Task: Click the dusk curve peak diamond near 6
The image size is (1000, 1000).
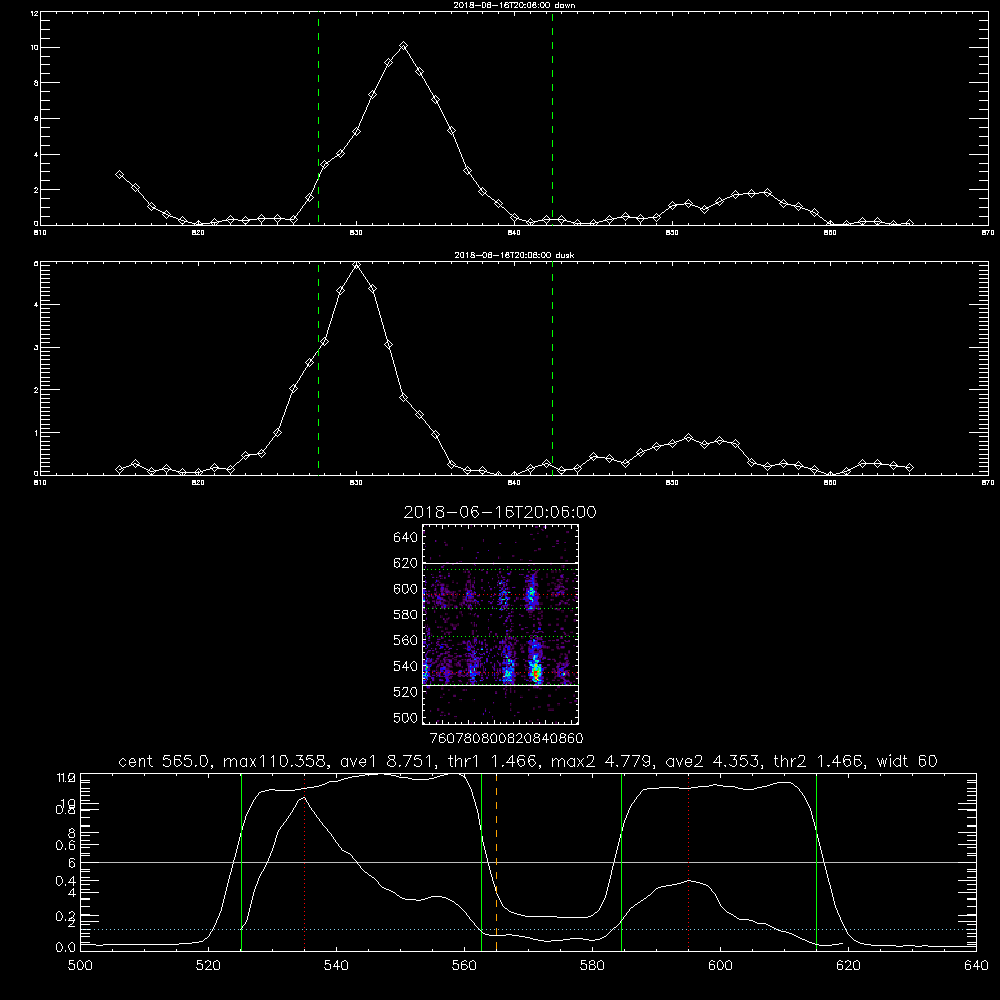Action: 357,265
